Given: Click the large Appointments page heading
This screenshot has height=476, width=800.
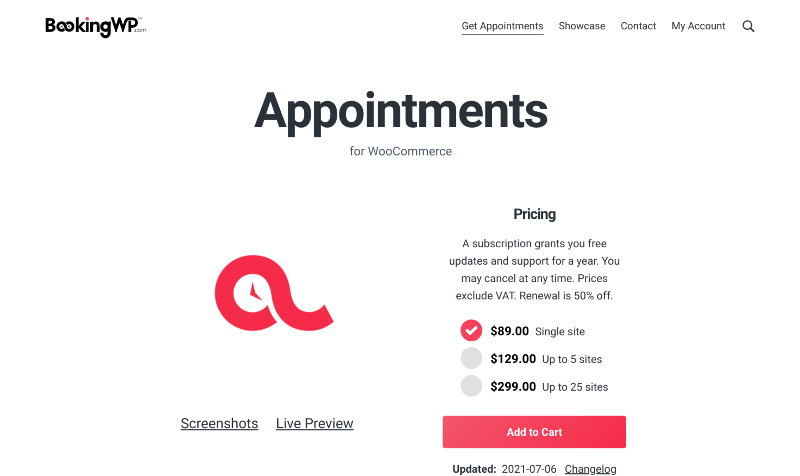Looking at the screenshot, I should pyautogui.click(x=401, y=109).
